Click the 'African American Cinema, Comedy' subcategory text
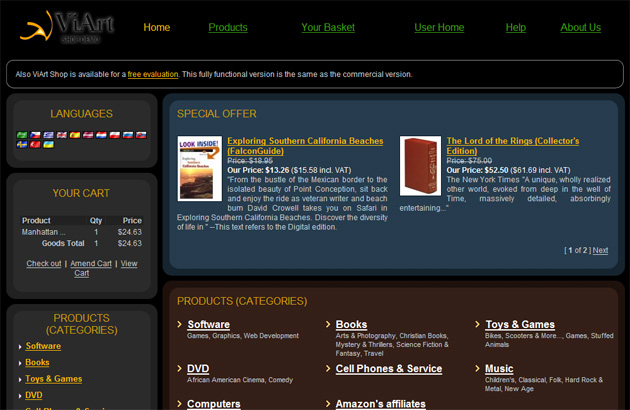The width and height of the screenshot is (630, 410). click(240, 380)
